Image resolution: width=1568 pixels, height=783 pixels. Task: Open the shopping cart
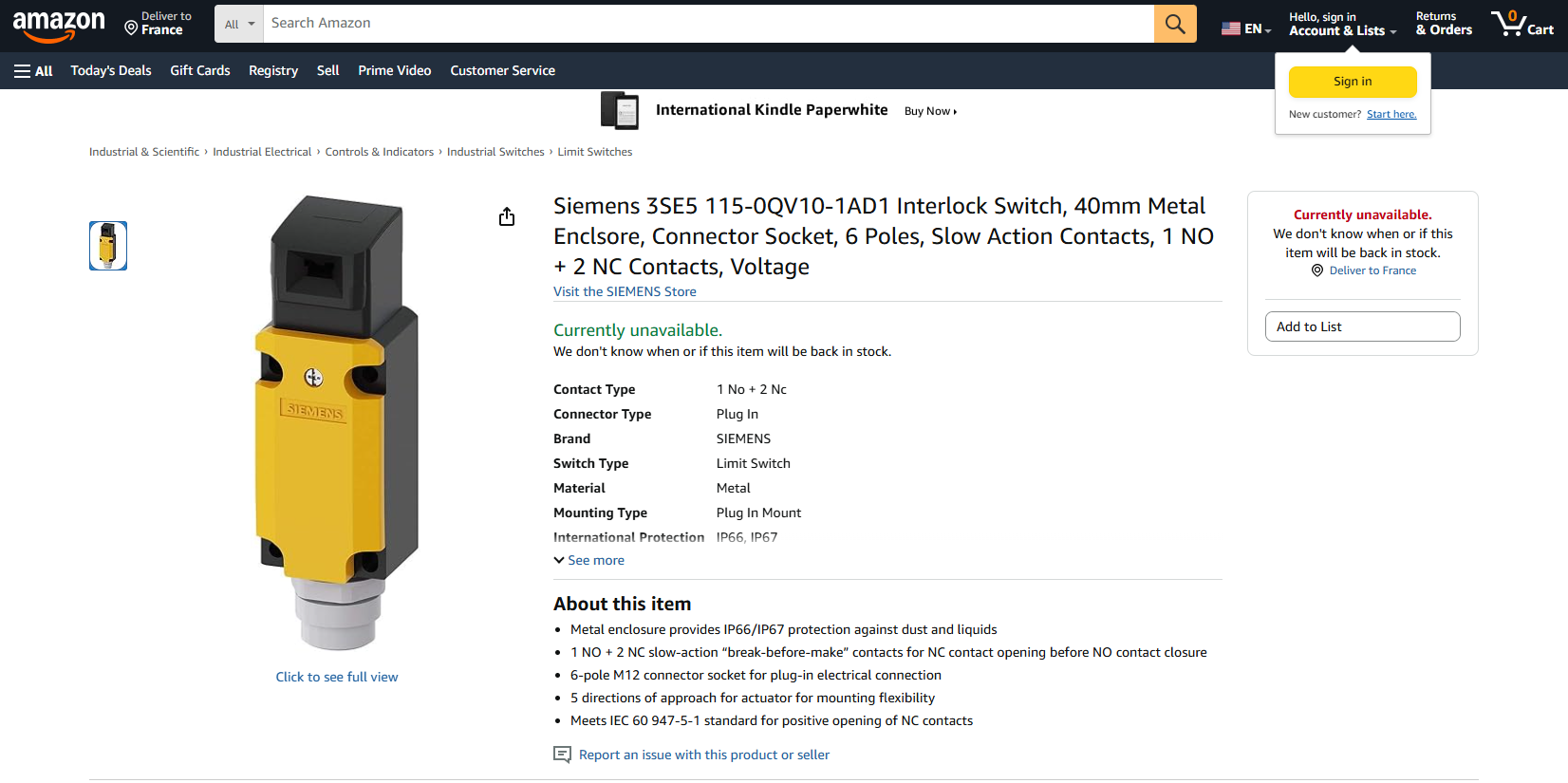pyautogui.click(x=1521, y=24)
